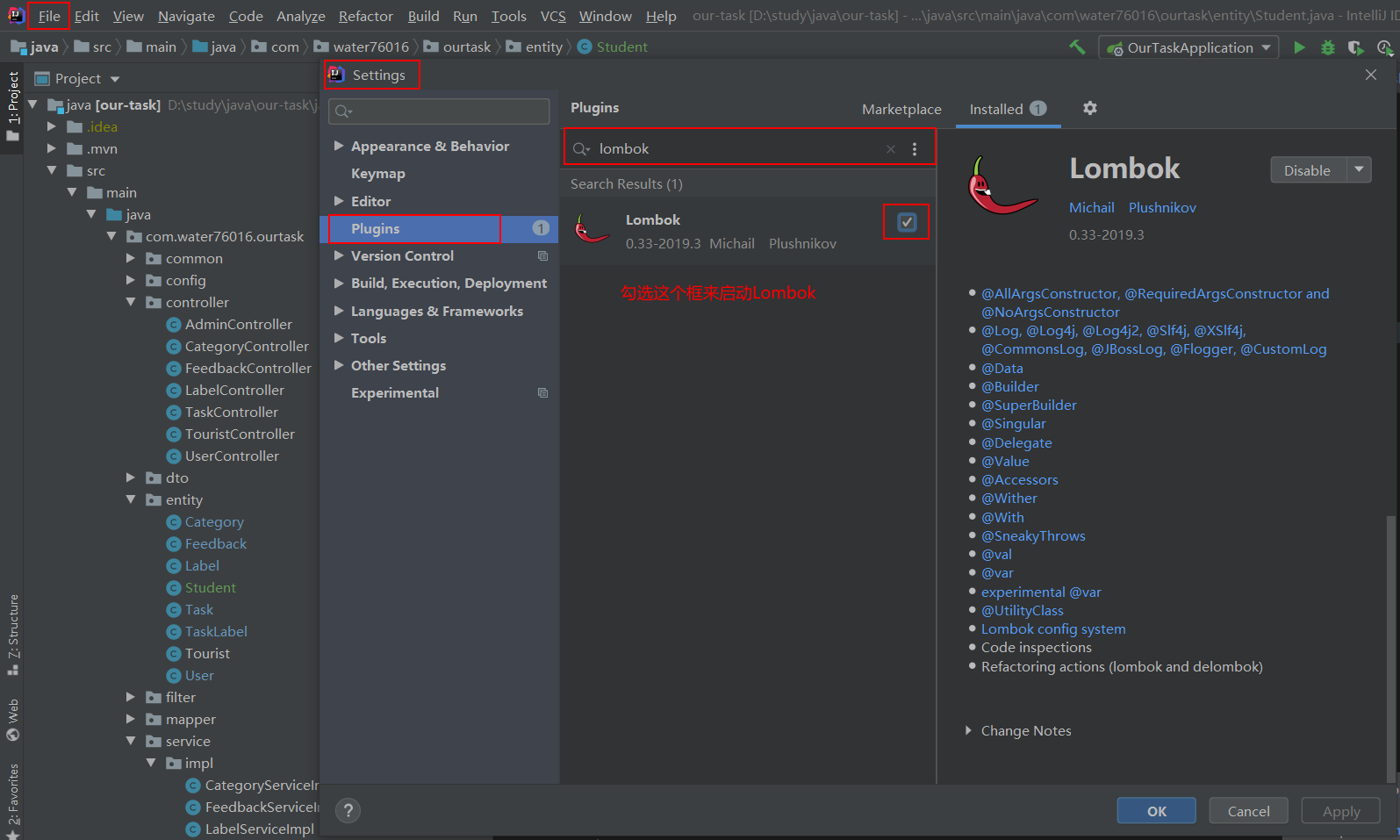Clear the lombok plugin search text
Image resolution: width=1400 pixels, height=840 pixels.
point(891,149)
